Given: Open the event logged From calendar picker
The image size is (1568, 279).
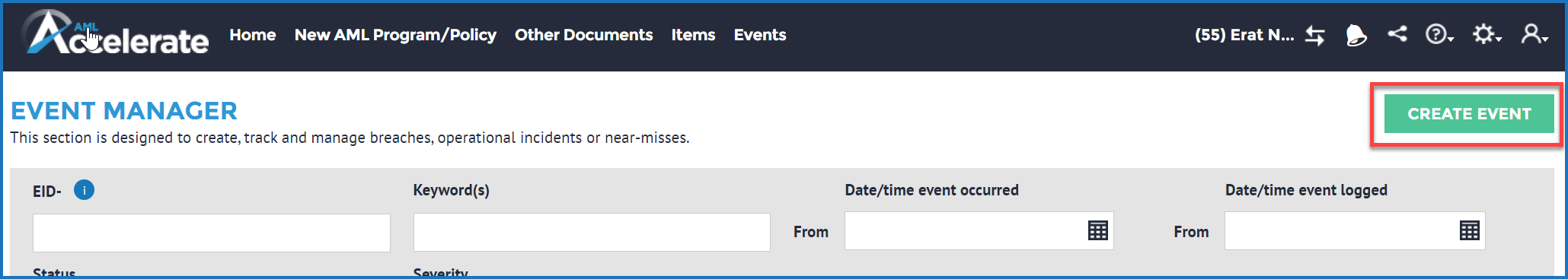Looking at the screenshot, I should pos(1469,230).
